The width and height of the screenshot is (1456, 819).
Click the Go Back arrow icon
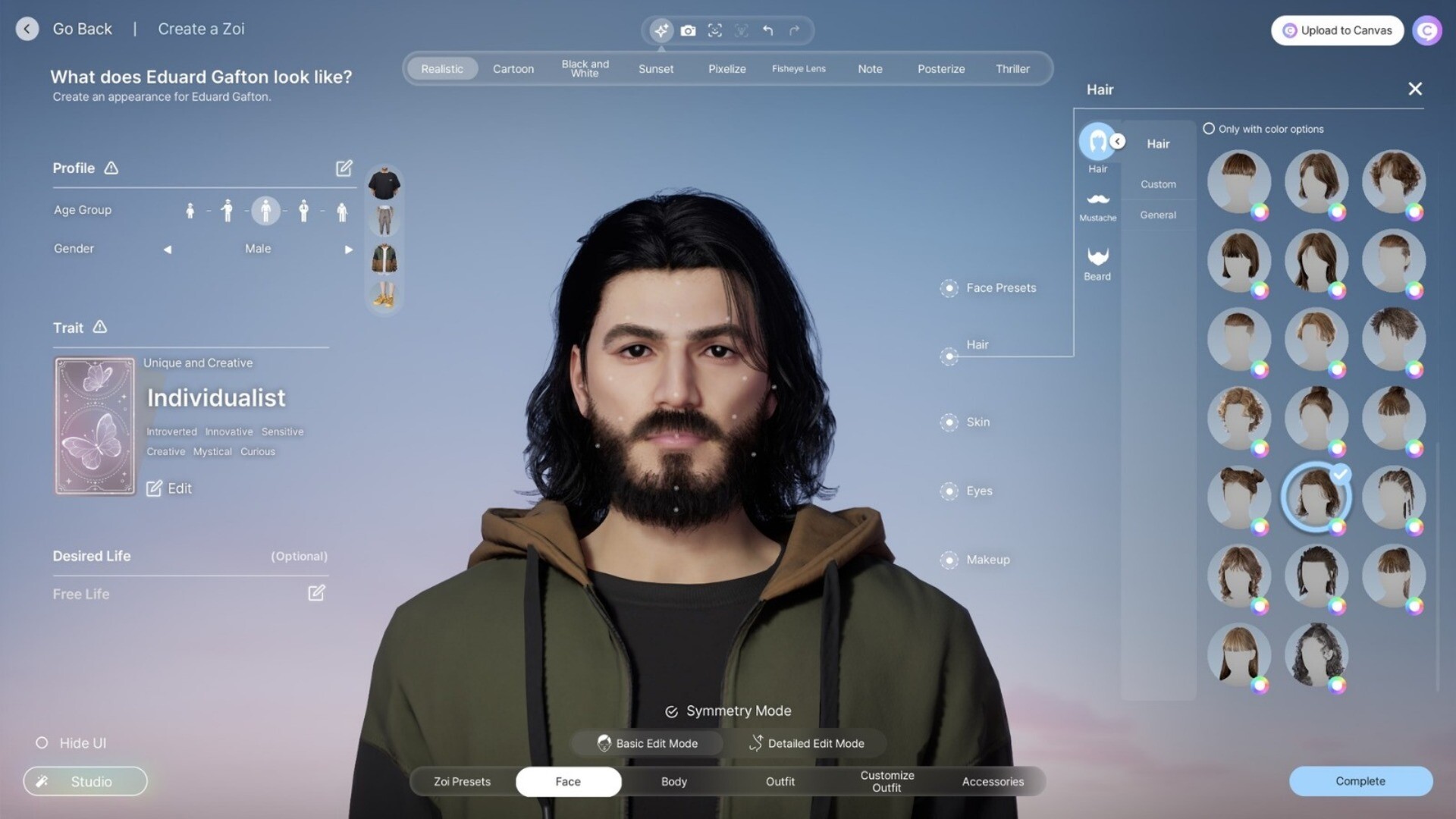[x=27, y=29]
